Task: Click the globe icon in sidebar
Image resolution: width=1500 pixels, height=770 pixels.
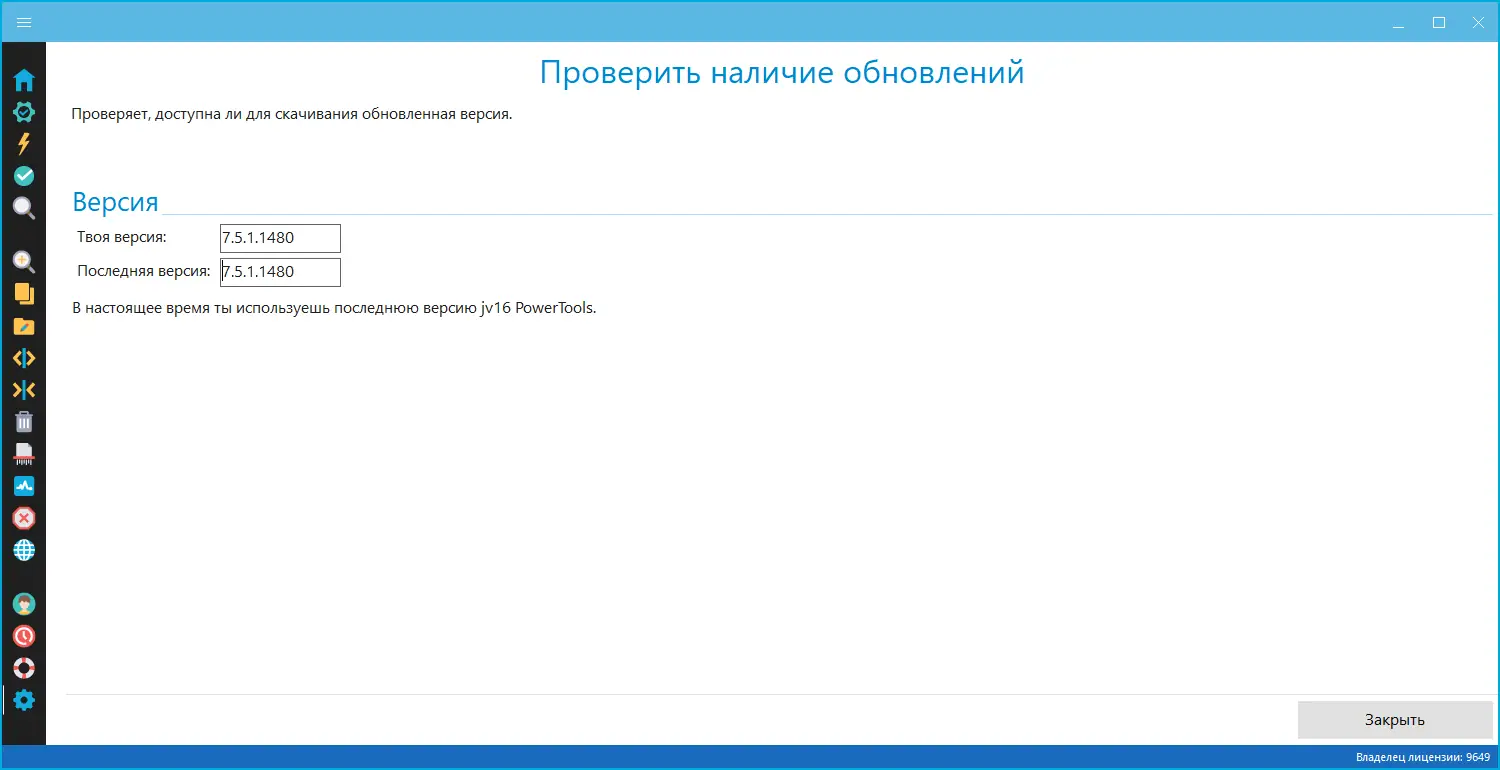Action: [x=24, y=550]
